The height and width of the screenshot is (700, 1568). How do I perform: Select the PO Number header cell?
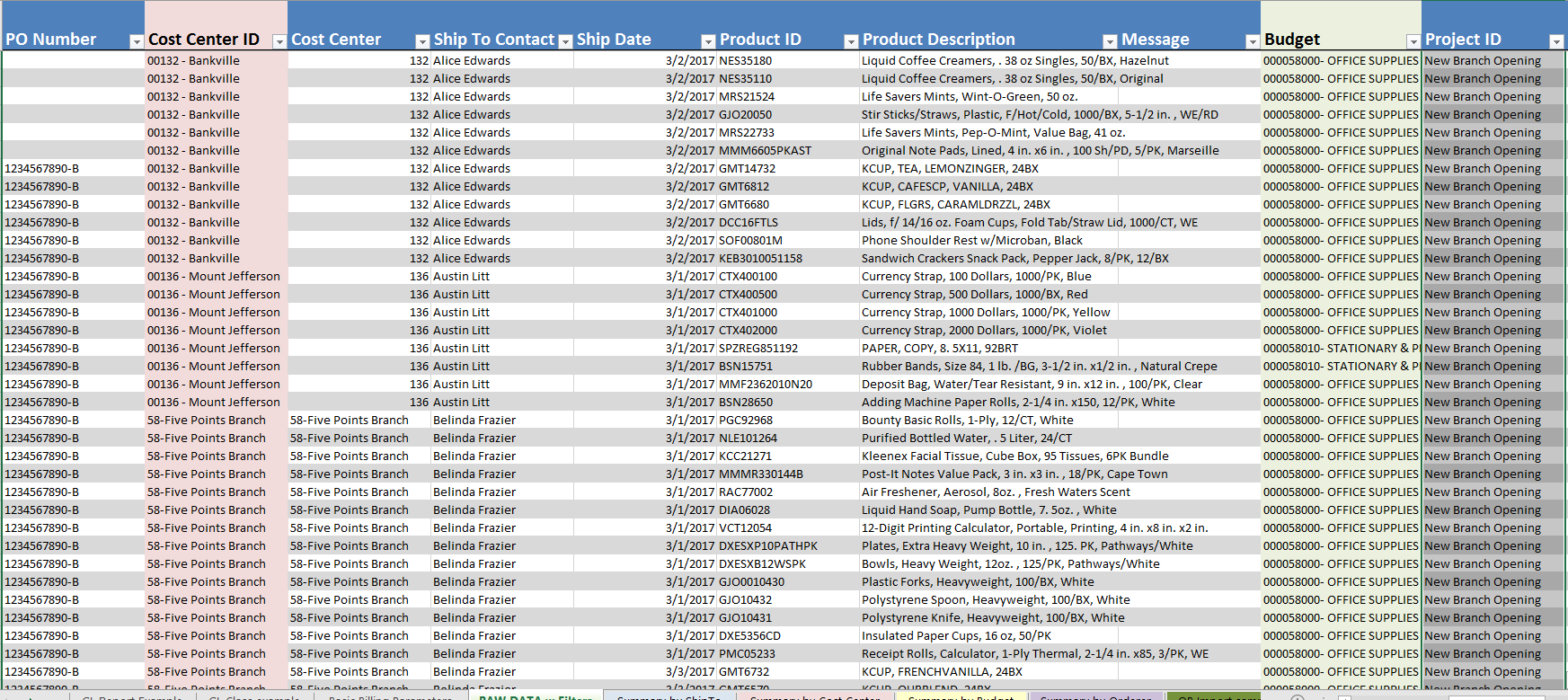tap(73, 26)
